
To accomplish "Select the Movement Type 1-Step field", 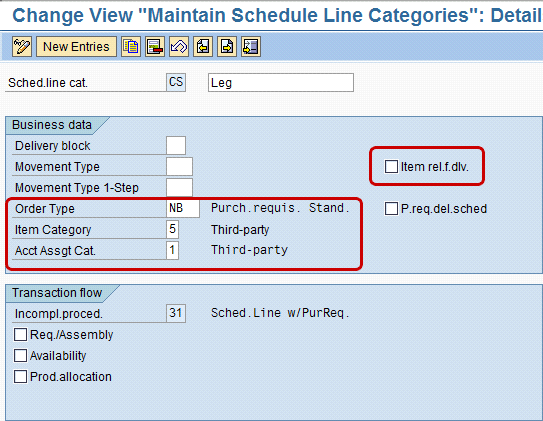I will point(179,188).
